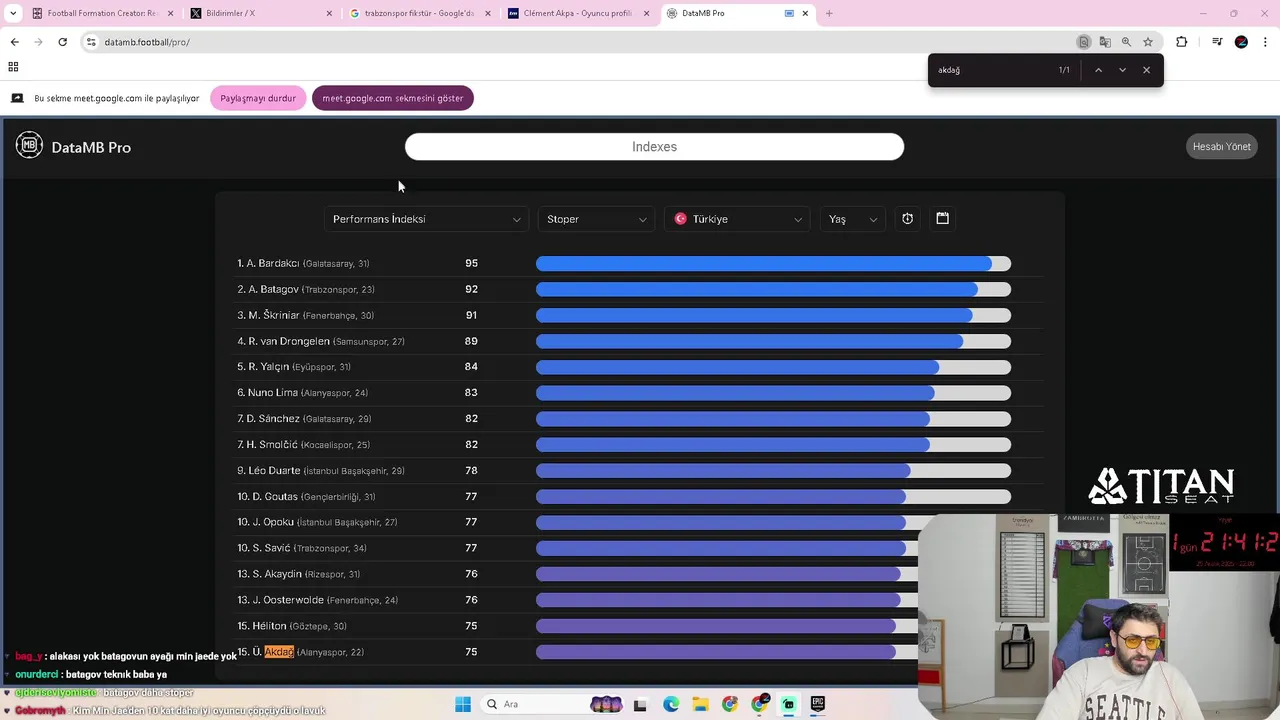Click player name D. Sánchez

point(273,419)
